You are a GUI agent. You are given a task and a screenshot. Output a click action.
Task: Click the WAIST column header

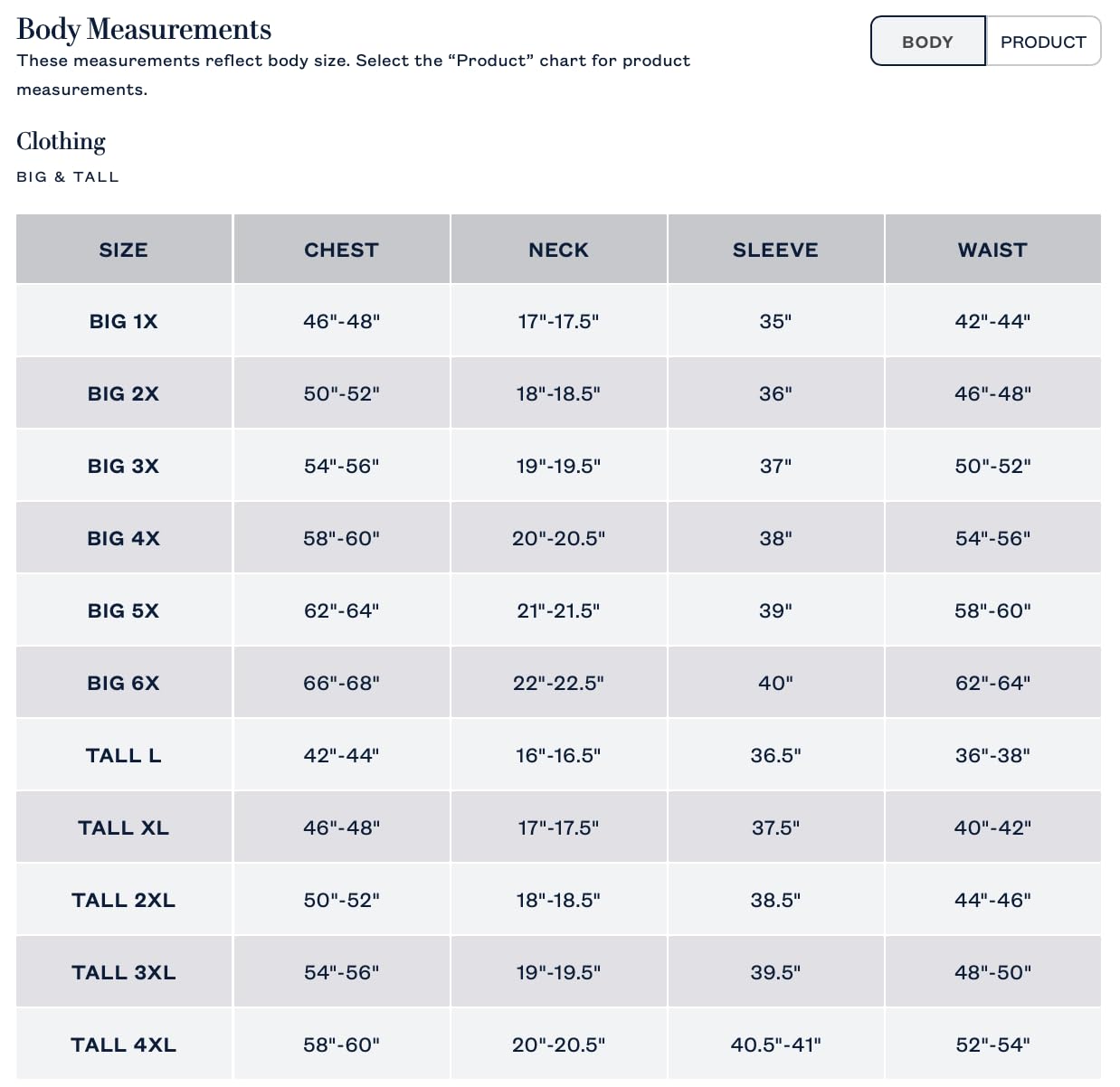click(992, 250)
